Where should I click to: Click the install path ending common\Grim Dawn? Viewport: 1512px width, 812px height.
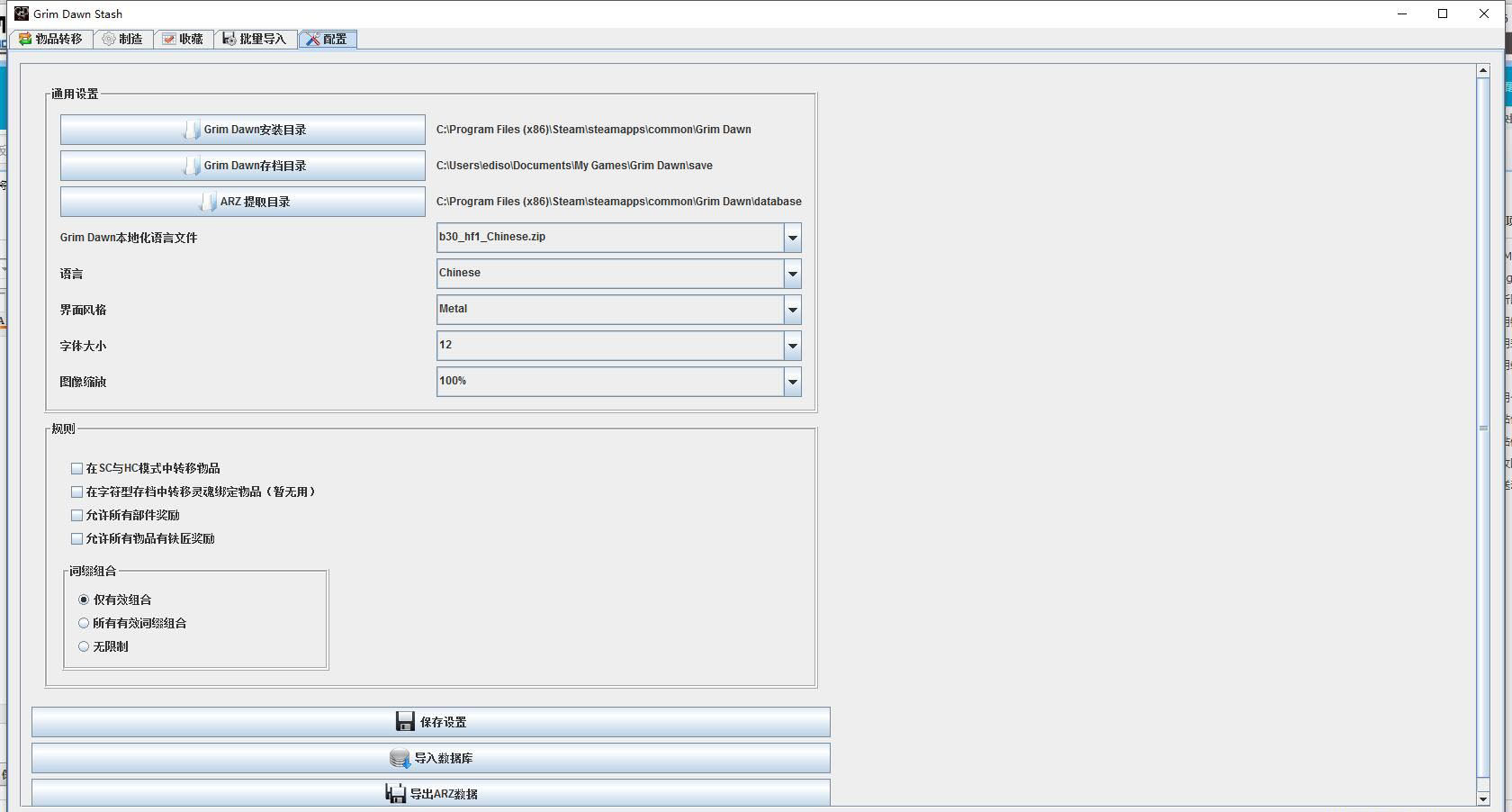coord(594,130)
